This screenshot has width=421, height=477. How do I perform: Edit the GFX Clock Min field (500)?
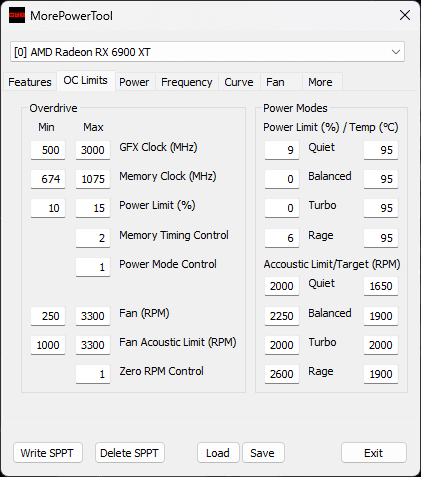[48, 150]
